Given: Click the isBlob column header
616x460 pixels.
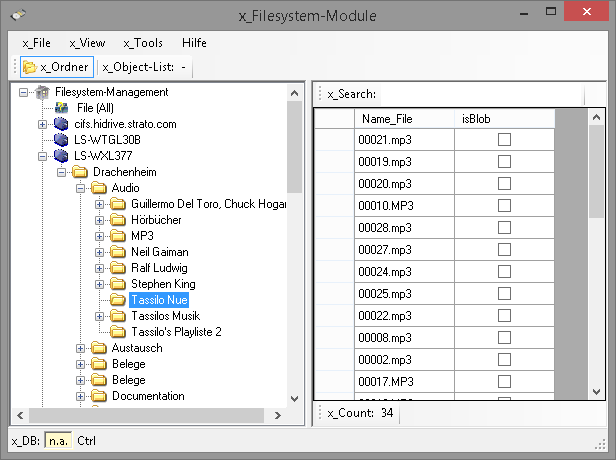Looking at the screenshot, I should (x=504, y=119).
